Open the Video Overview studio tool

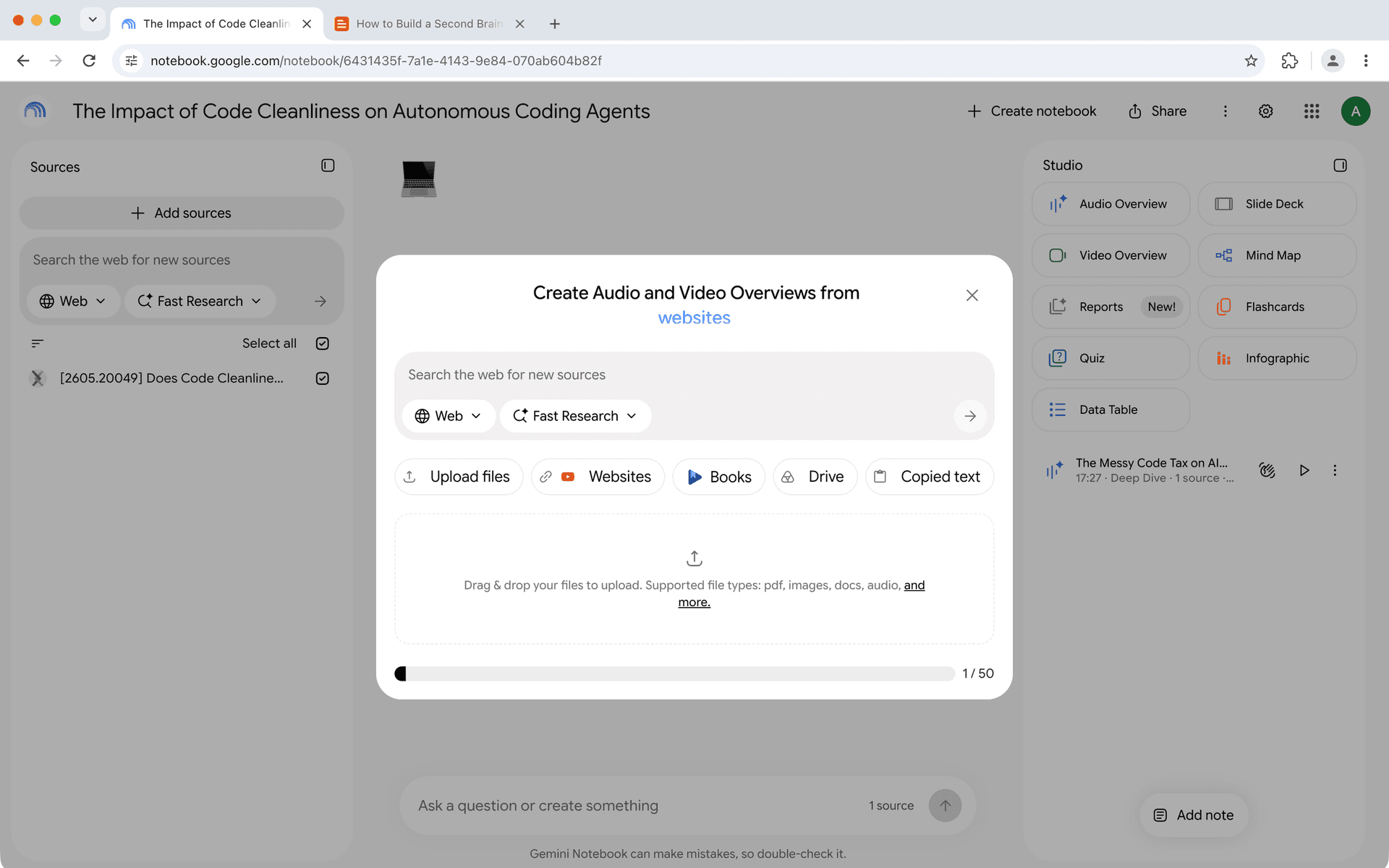(1110, 255)
